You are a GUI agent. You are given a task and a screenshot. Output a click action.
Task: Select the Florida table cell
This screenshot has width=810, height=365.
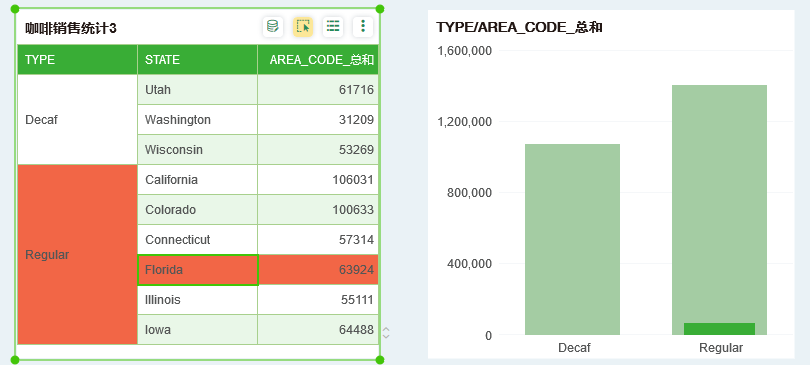click(x=198, y=269)
